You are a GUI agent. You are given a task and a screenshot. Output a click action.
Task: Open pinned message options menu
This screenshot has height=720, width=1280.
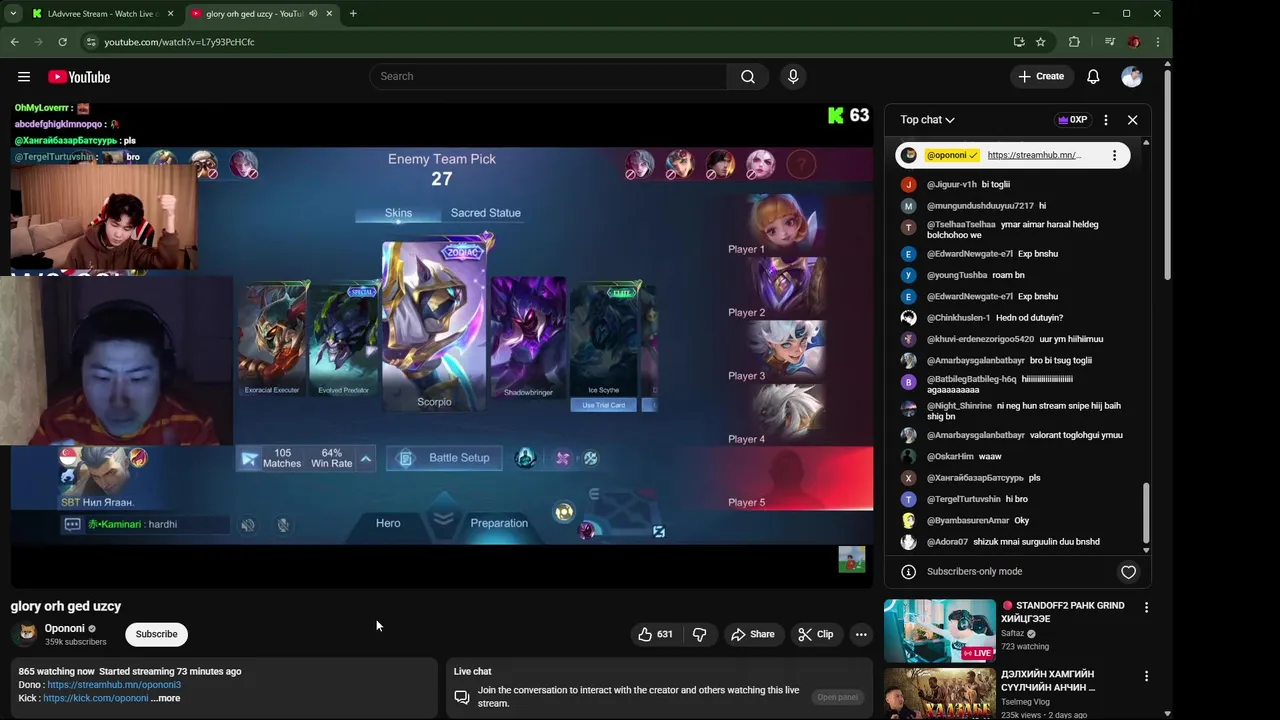point(1114,155)
